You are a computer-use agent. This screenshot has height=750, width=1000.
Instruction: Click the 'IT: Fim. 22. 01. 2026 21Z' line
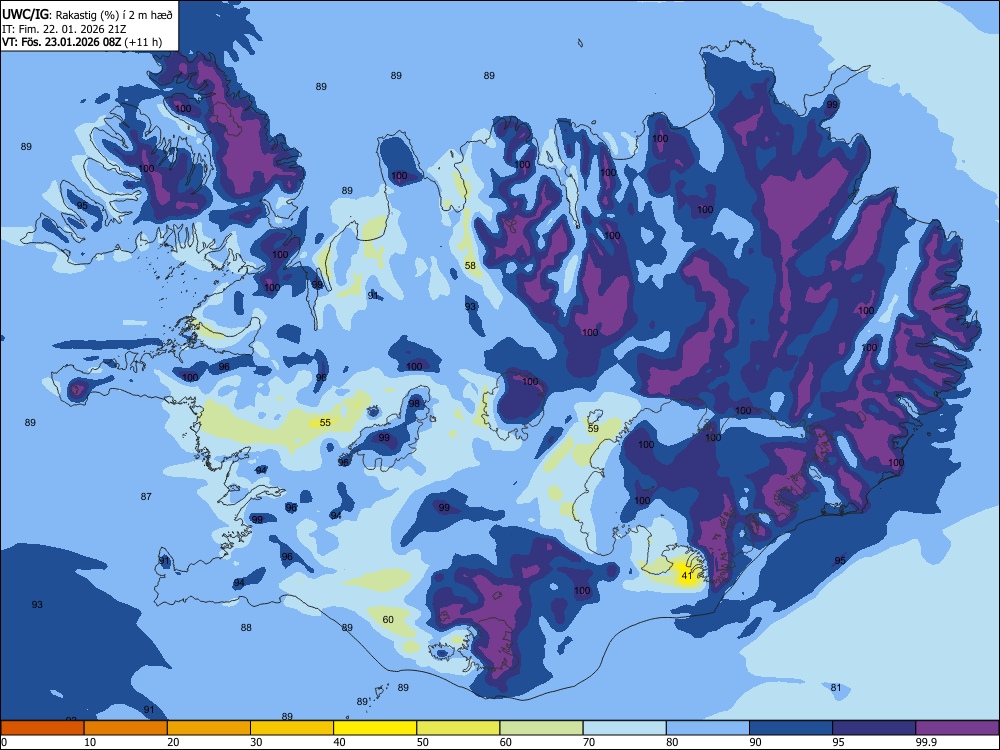(62, 29)
